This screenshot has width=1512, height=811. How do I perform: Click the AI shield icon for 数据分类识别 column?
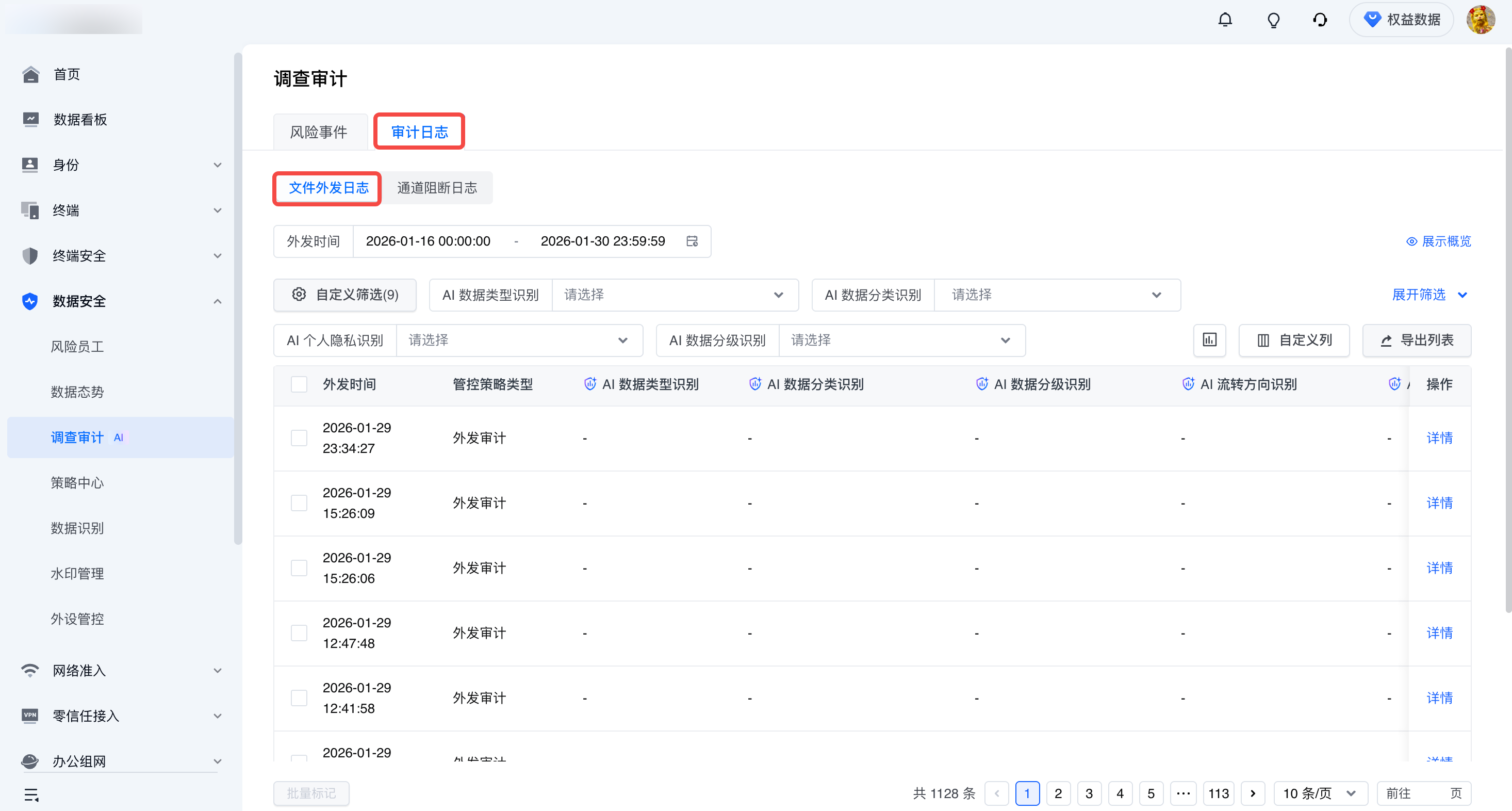(x=755, y=384)
